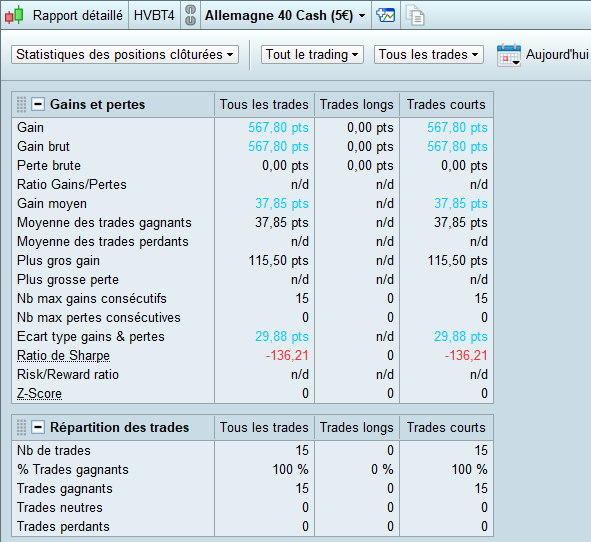The height and width of the screenshot is (542, 591).
Task: Click Trades courts header in Gains table
Action: tap(446, 104)
